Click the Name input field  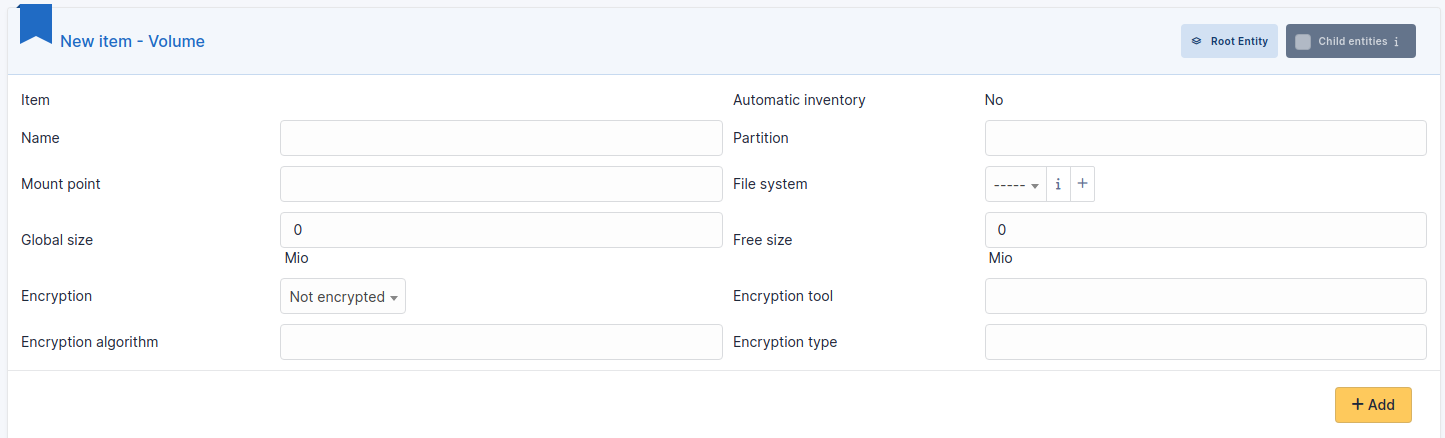(x=501, y=138)
